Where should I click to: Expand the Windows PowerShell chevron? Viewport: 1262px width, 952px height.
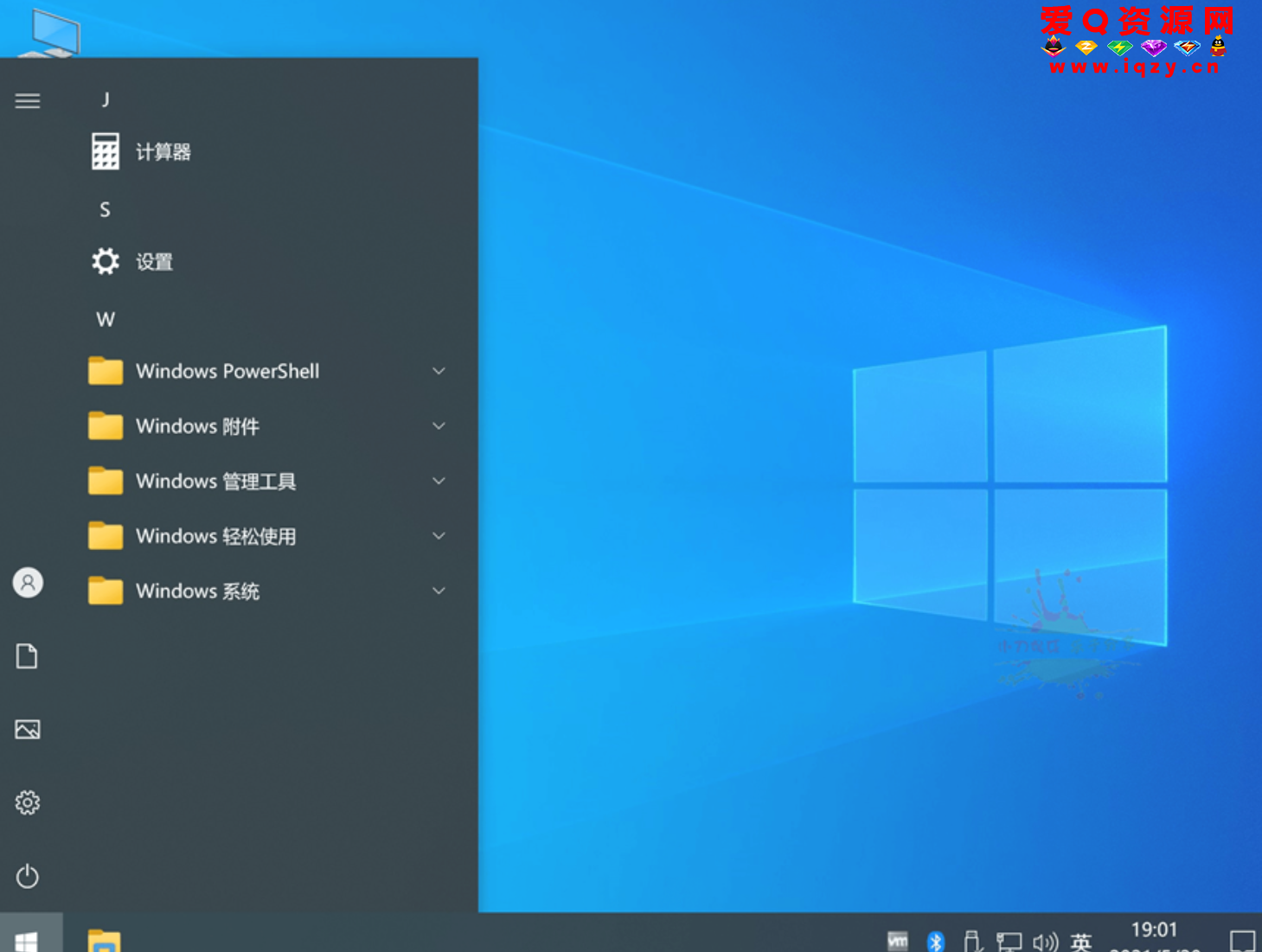[439, 371]
